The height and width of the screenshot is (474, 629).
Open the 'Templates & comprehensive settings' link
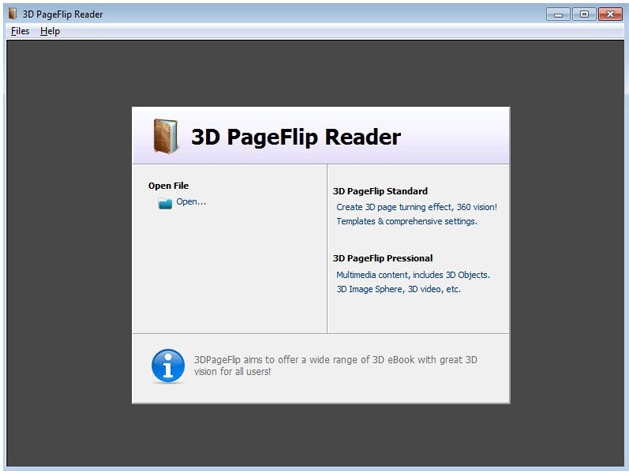click(x=407, y=221)
